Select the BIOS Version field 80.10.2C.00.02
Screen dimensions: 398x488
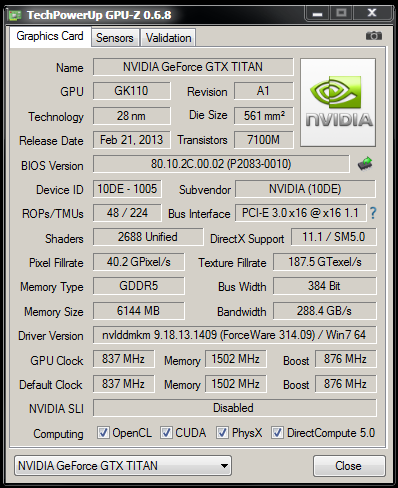221,164
